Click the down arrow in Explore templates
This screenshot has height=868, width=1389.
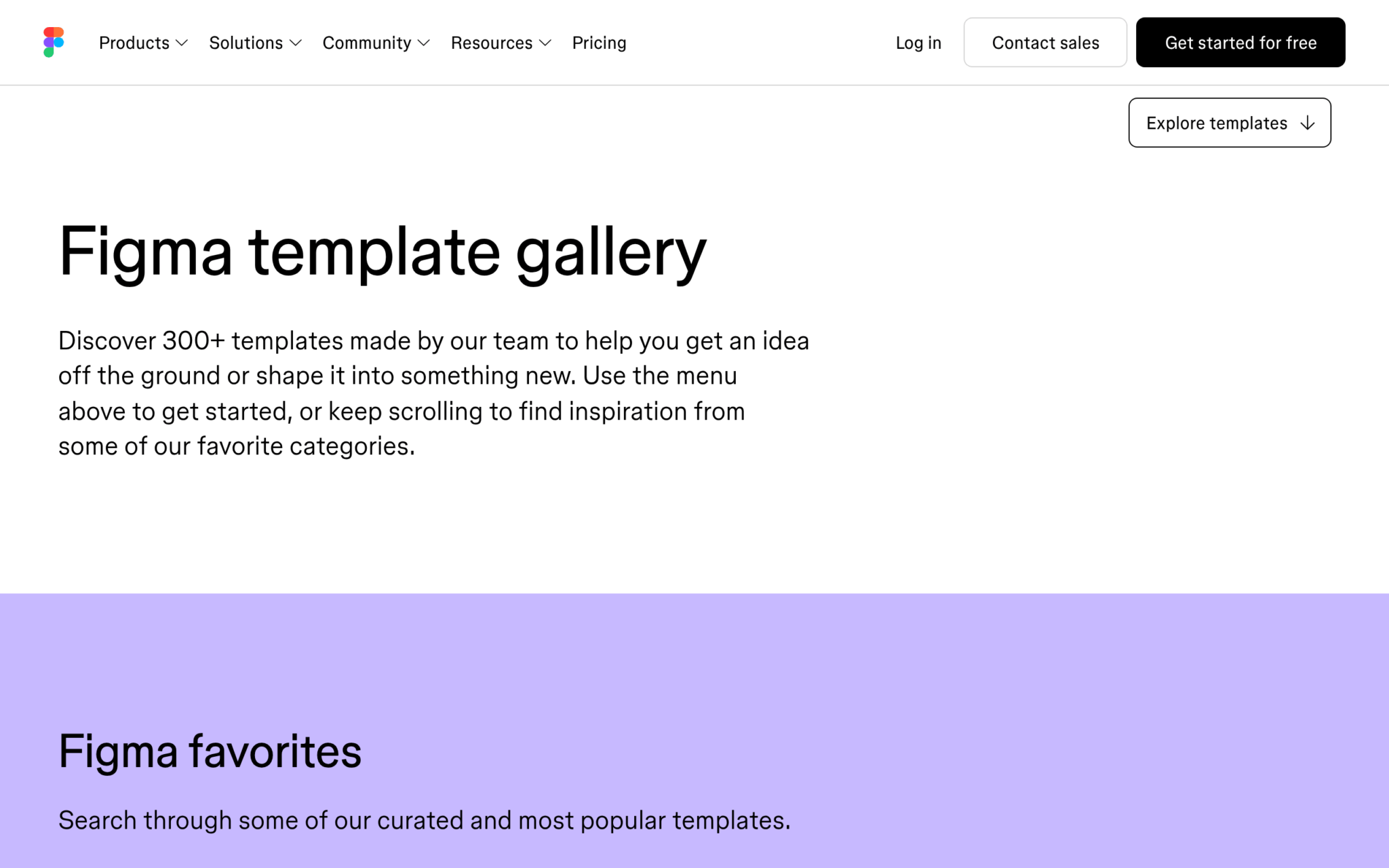(1308, 123)
